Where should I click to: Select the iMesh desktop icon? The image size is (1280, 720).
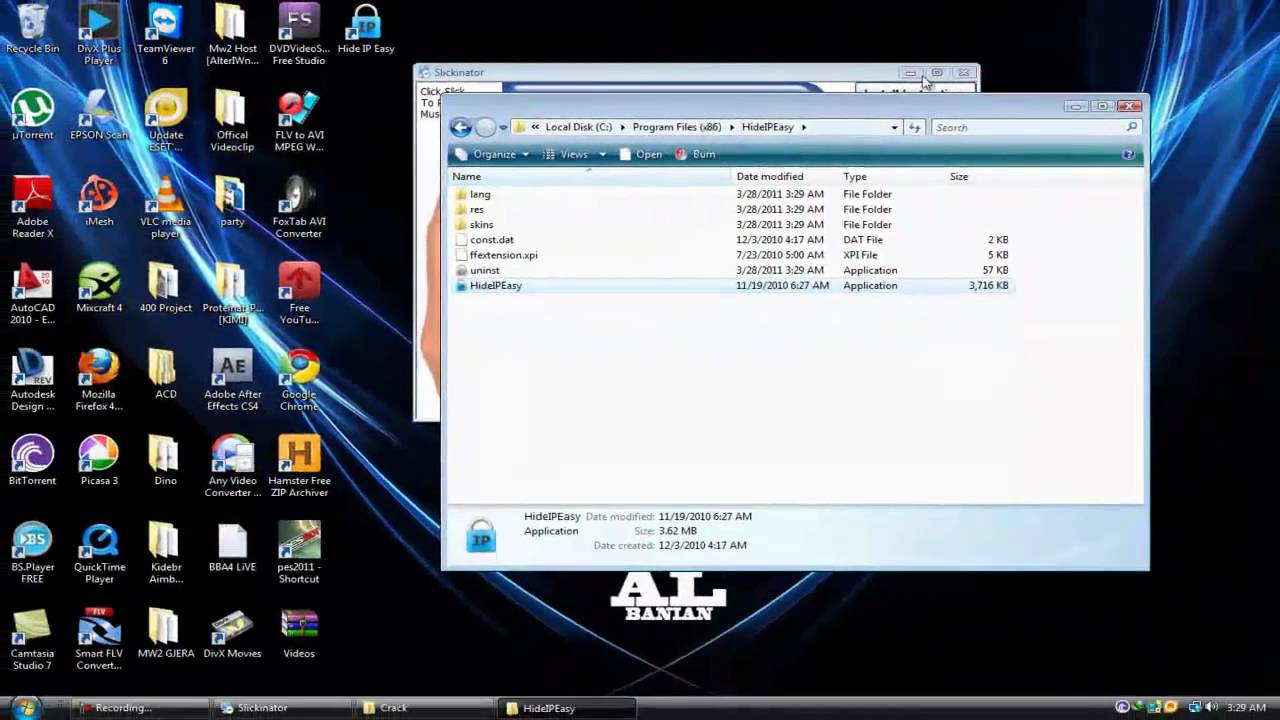[x=98, y=202]
